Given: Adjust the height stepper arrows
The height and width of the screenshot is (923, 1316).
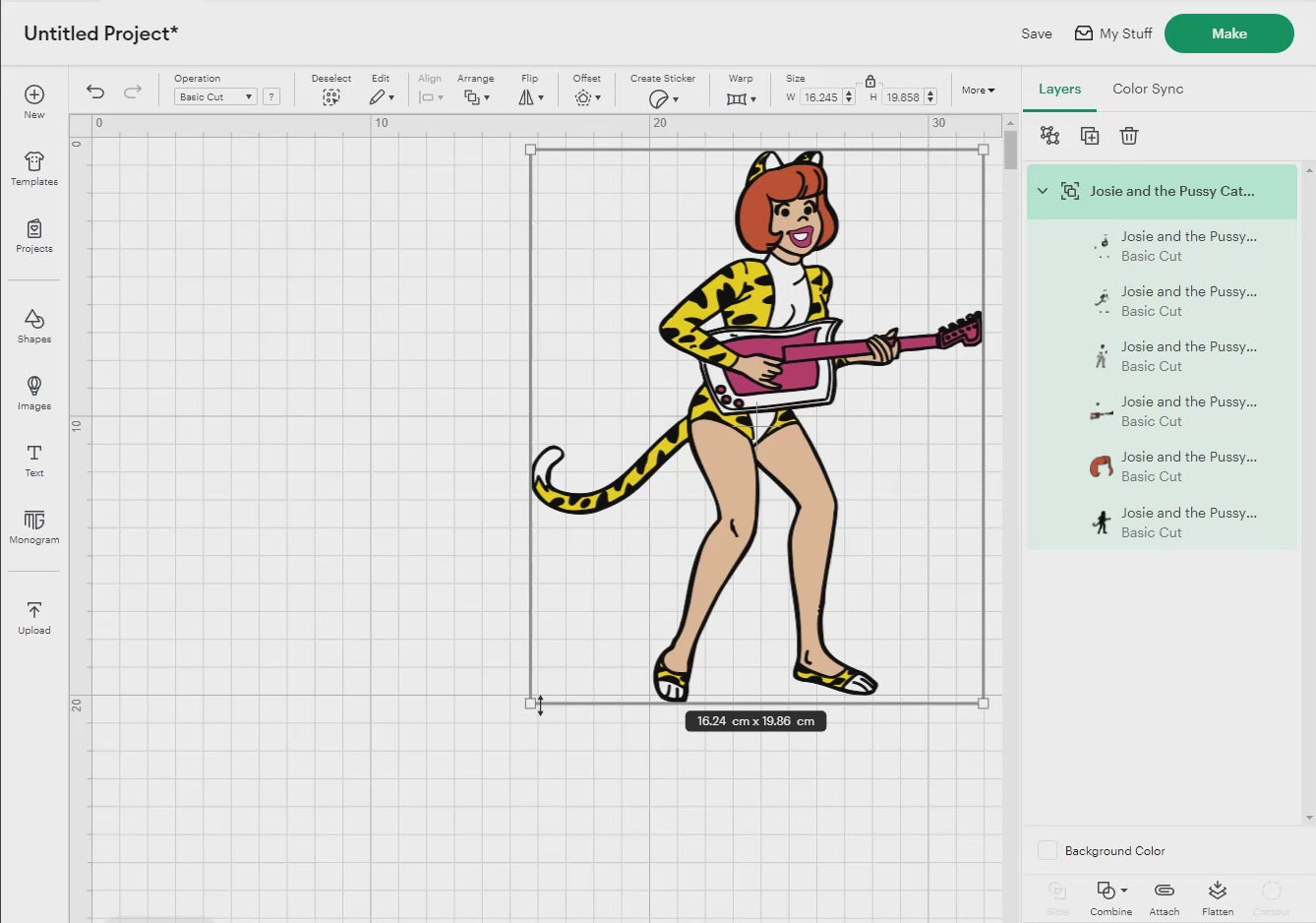Looking at the screenshot, I should click(x=930, y=96).
